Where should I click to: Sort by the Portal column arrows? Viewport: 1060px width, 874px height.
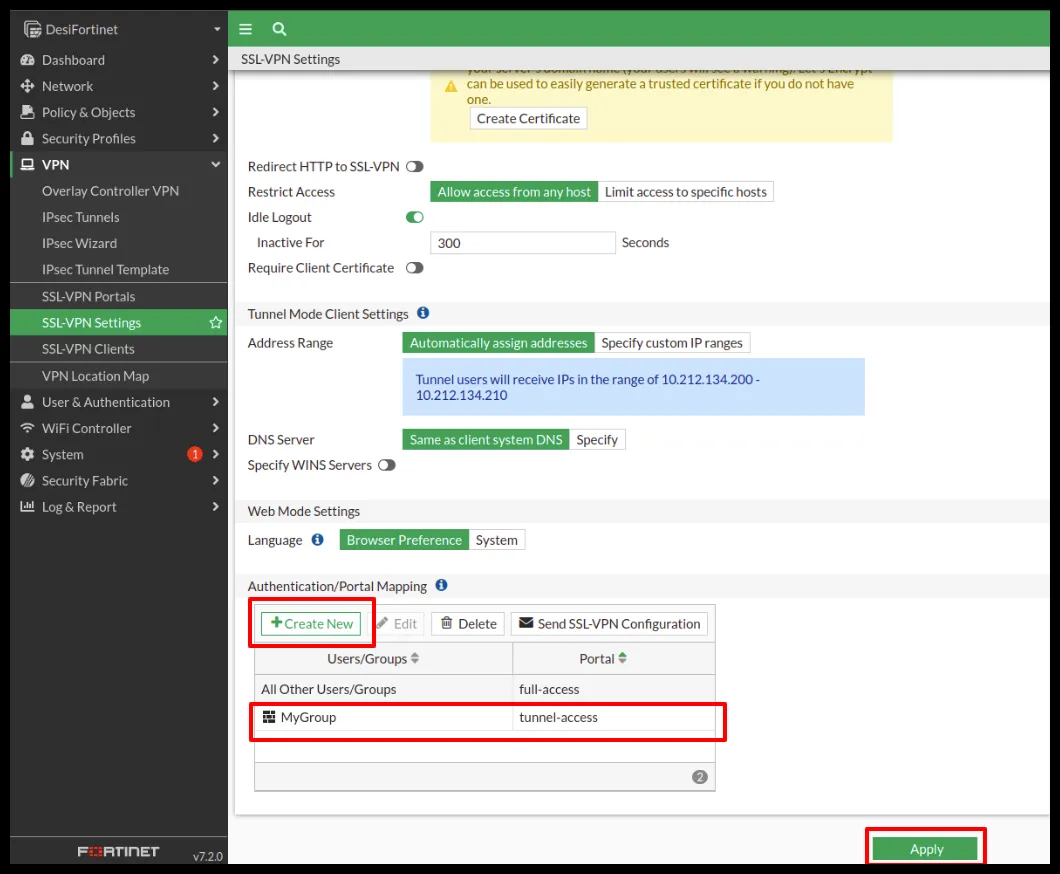point(623,658)
